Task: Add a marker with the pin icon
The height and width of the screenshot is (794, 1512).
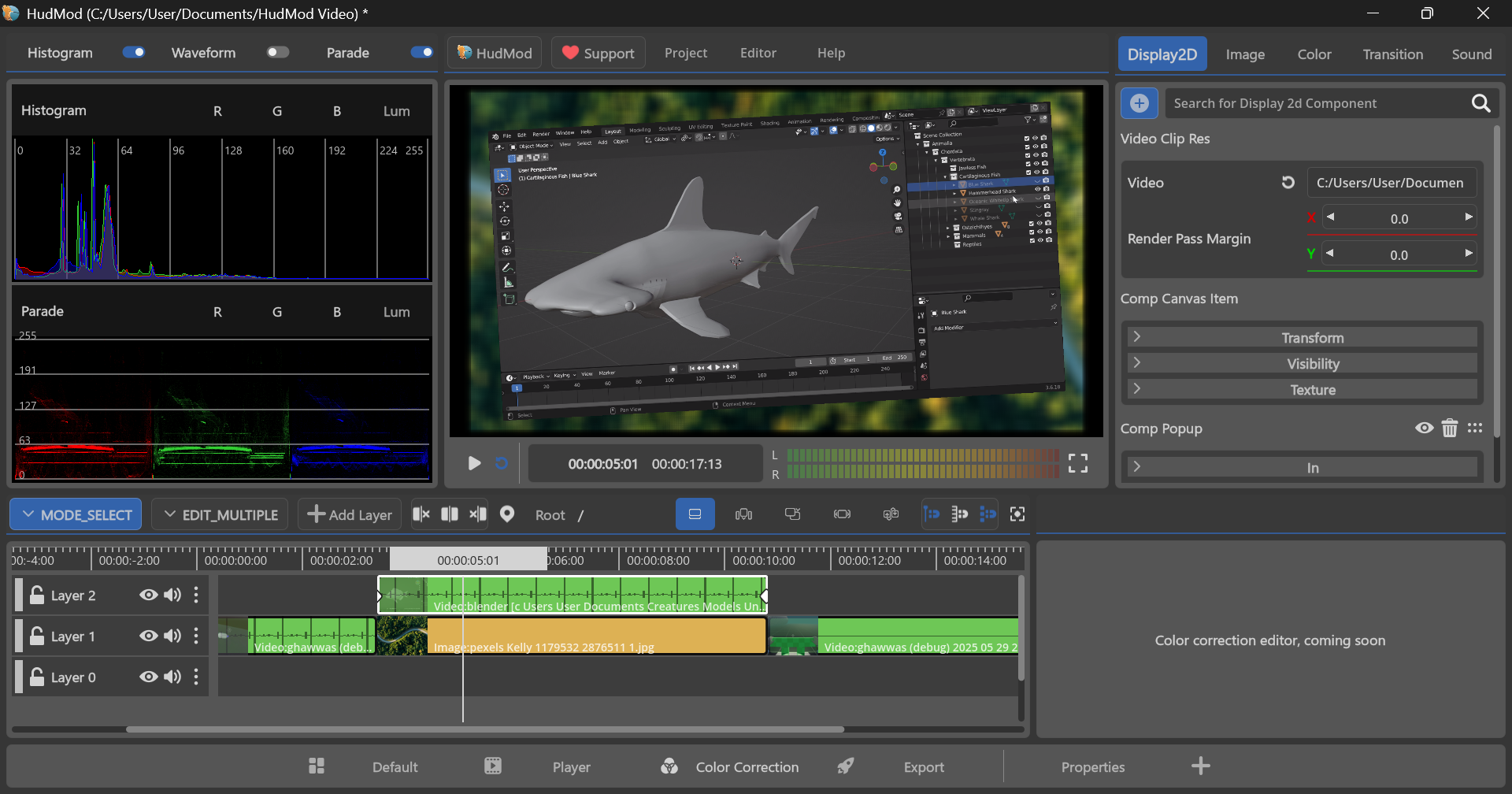Action: click(507, 514)
